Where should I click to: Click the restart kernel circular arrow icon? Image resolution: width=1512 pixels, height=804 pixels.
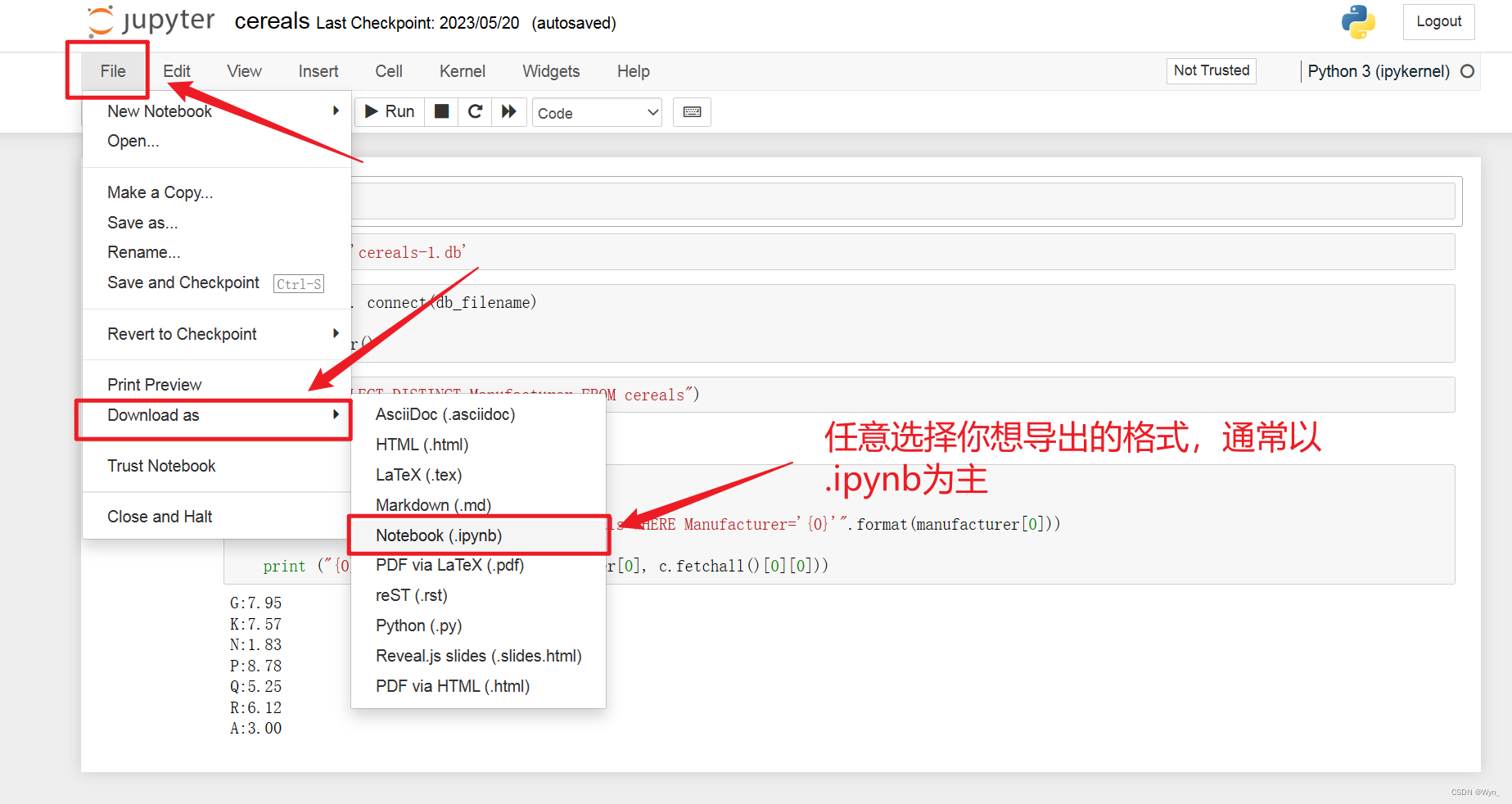click(475, 111)
